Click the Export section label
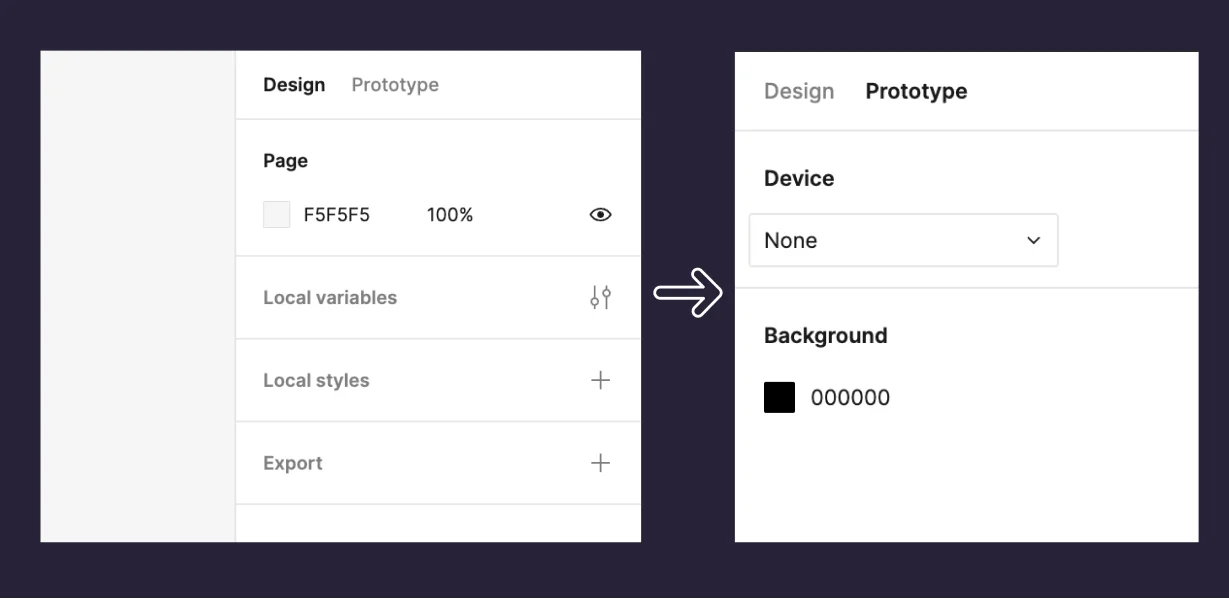The height and width of the screenshot is (599, 1229). pos(293,463)
